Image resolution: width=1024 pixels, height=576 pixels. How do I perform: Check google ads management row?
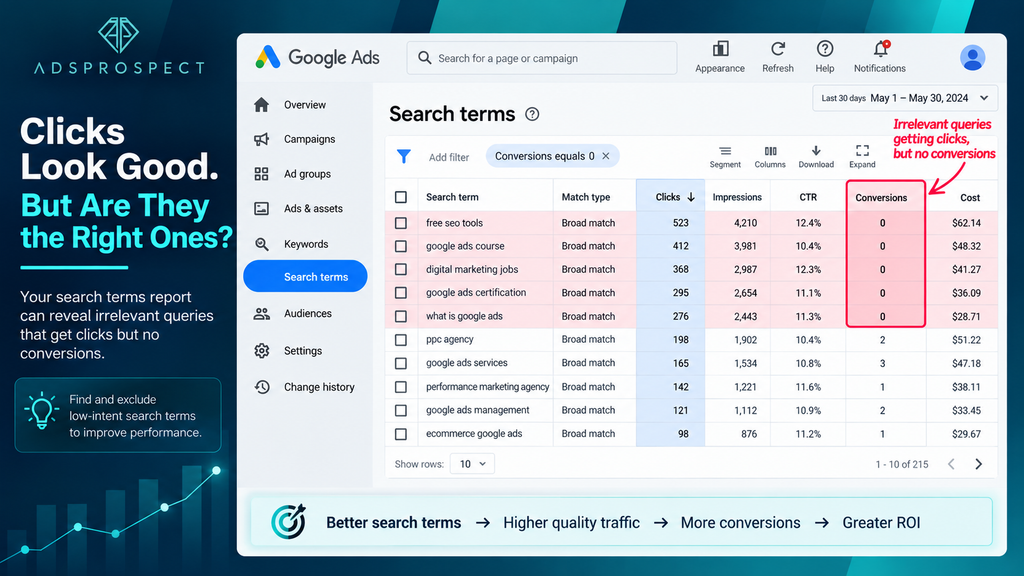coord(401,411)
